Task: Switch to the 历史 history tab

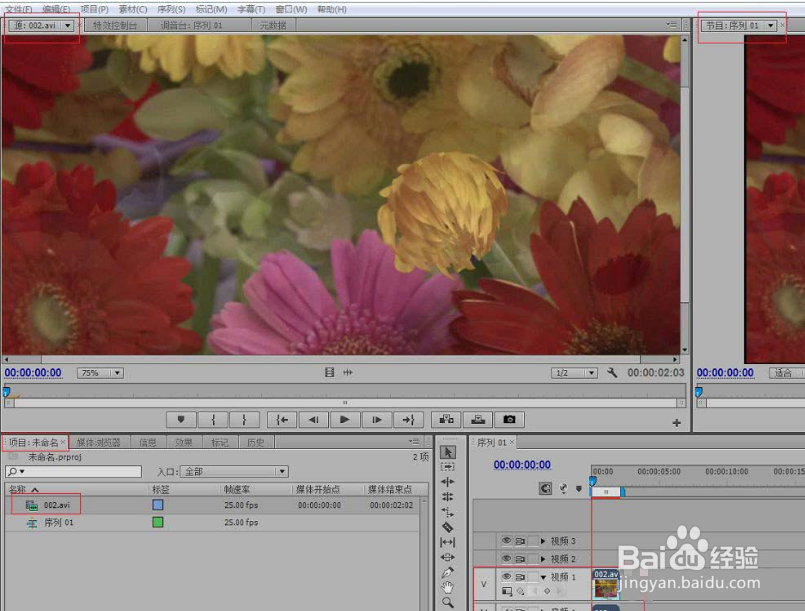Action: [x=256, y=442]
